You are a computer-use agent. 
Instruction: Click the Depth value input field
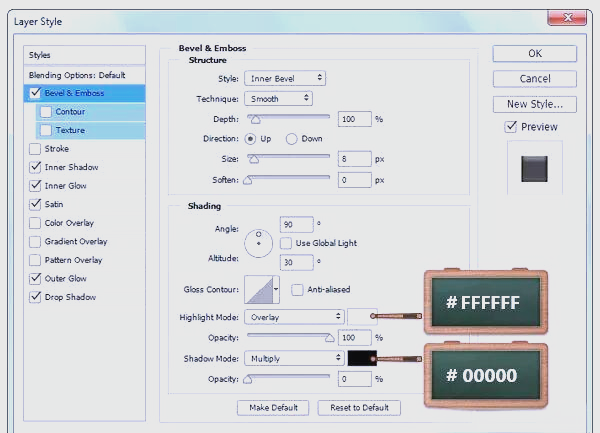[354, 119]
